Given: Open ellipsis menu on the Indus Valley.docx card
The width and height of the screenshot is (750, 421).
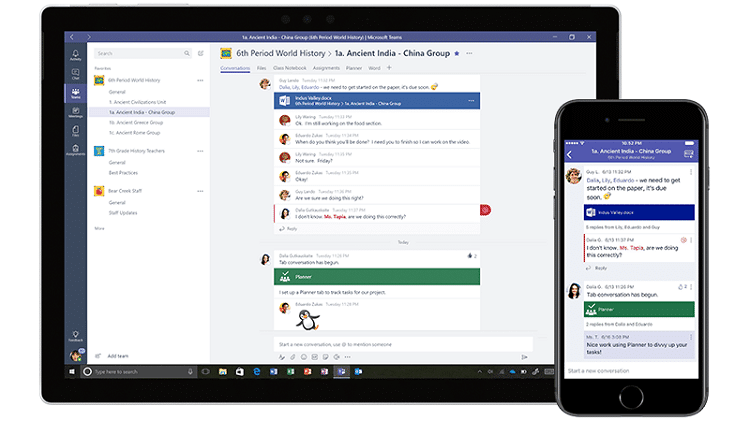Looking at the screenshot, I should [471, 100].
